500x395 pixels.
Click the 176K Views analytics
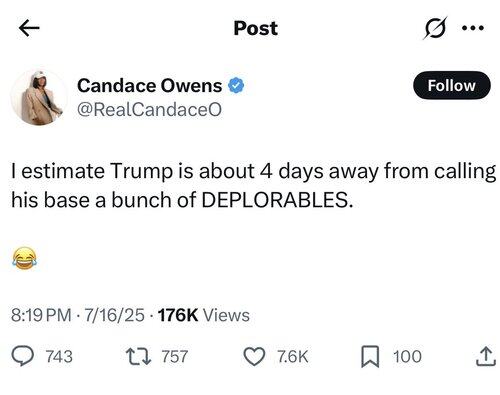[204, 315]
